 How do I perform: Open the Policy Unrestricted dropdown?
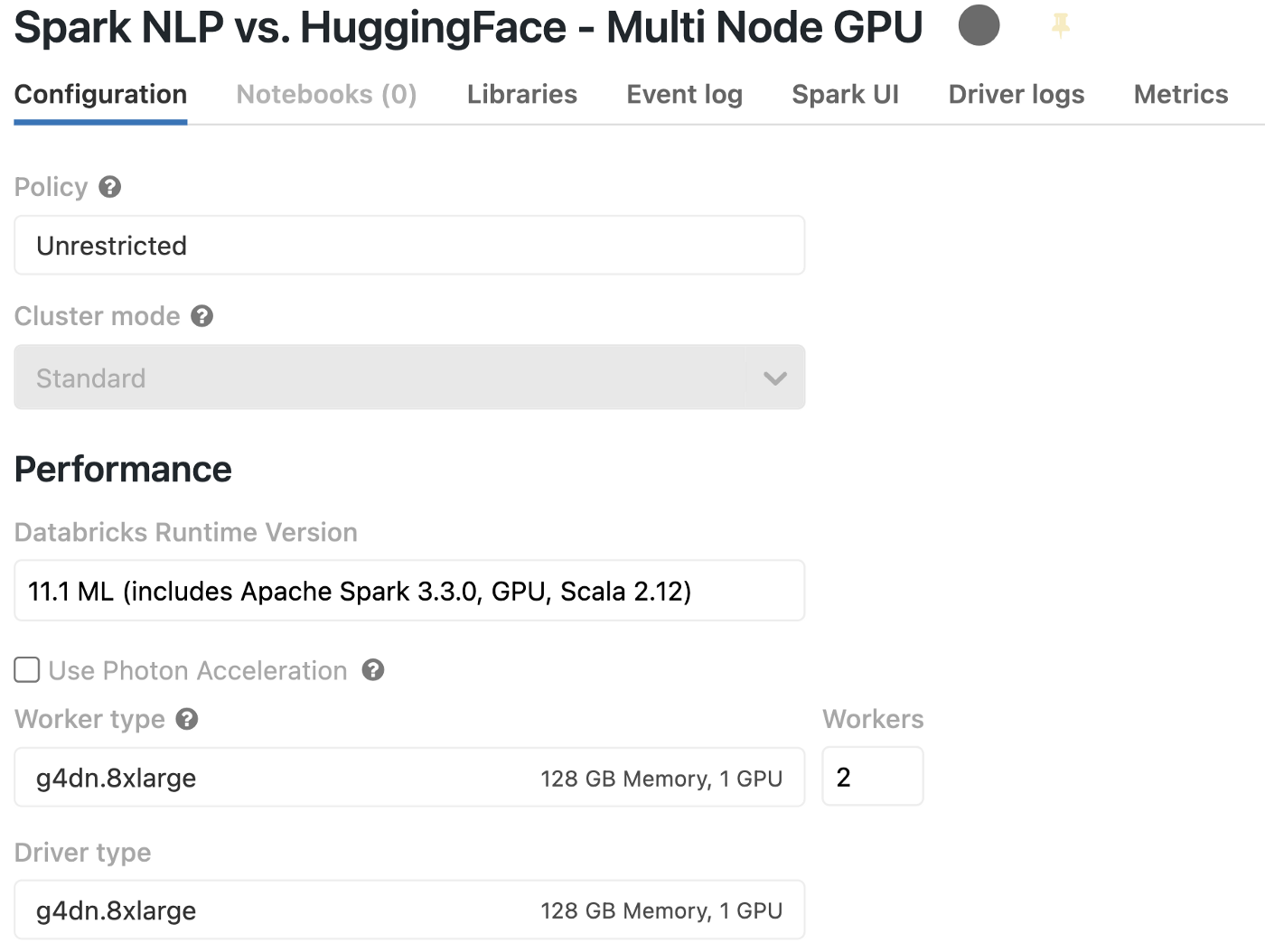point(409,246)
